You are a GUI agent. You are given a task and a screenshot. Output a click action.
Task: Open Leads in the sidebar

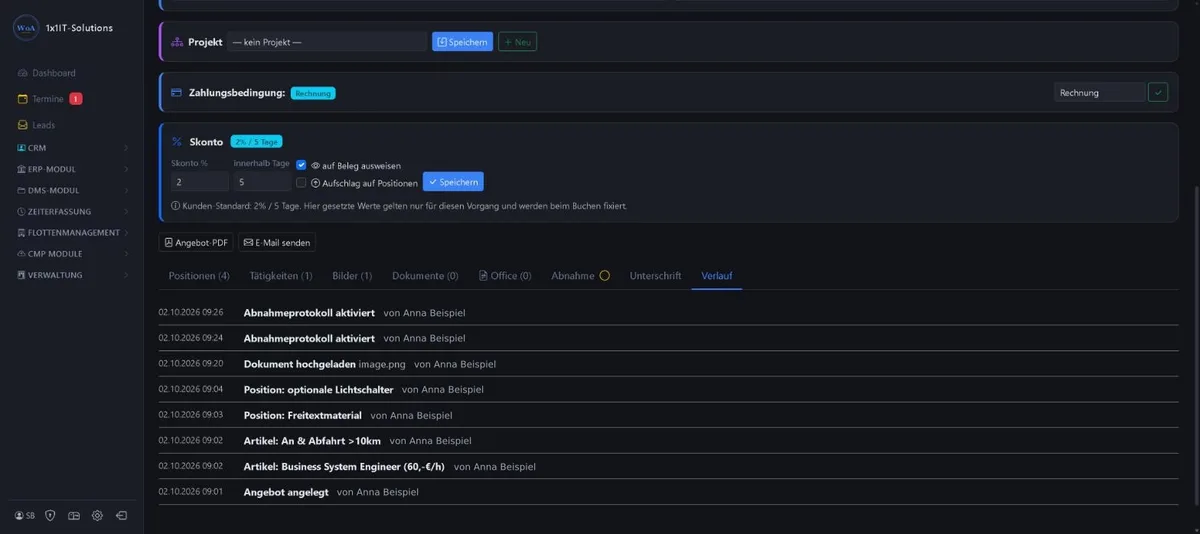pyautogui.click(x=36, y=125)
